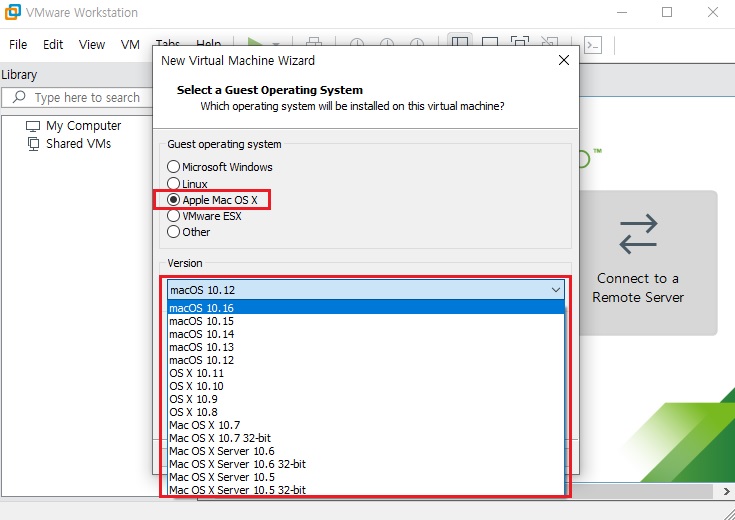Viewport: 735px width, 520px height.
Task: Close the New Virtual Machine Wizard dialog
Action: click(564, 60)
